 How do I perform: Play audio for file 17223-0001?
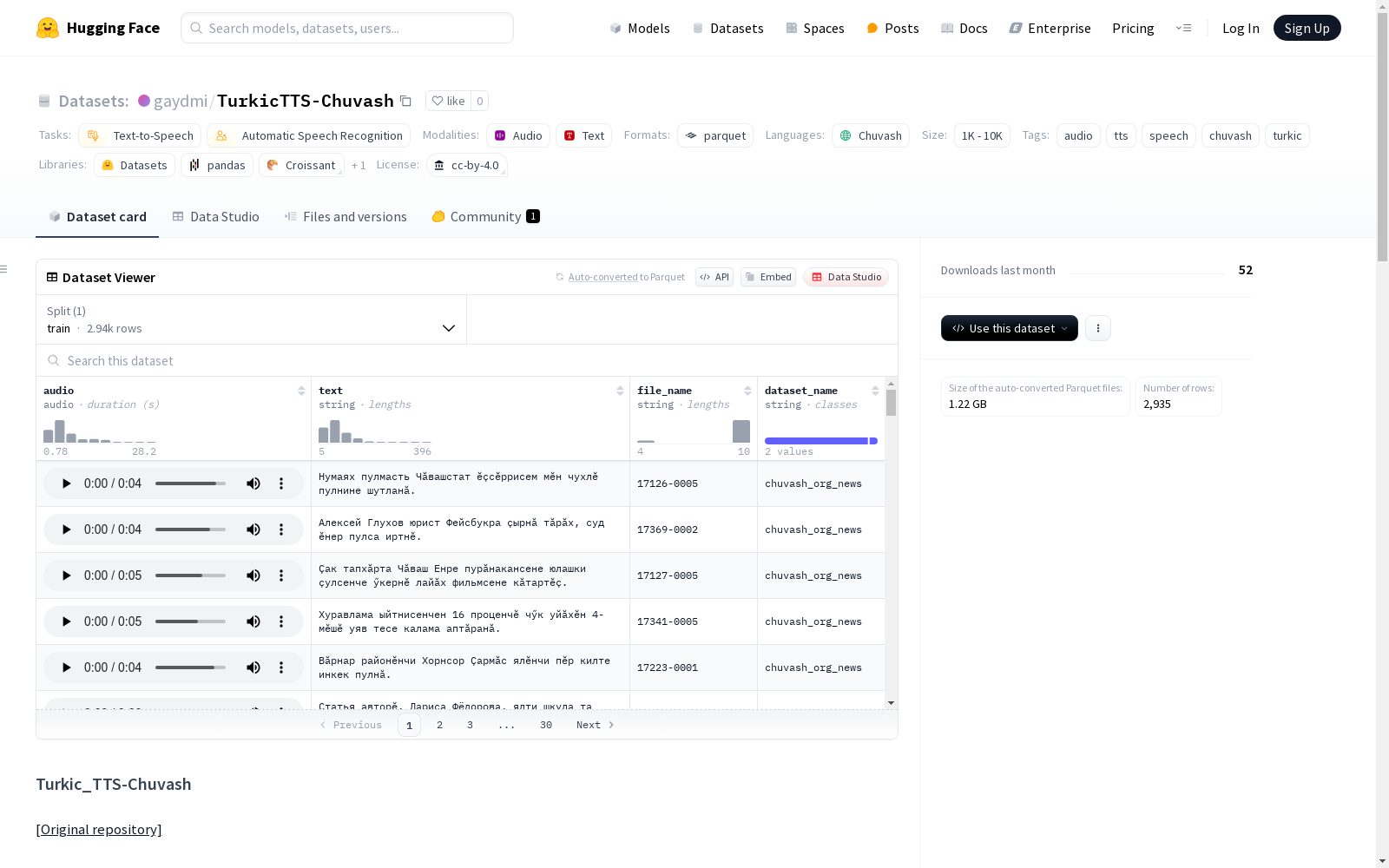pyautogui.click(x=66, y=667)
